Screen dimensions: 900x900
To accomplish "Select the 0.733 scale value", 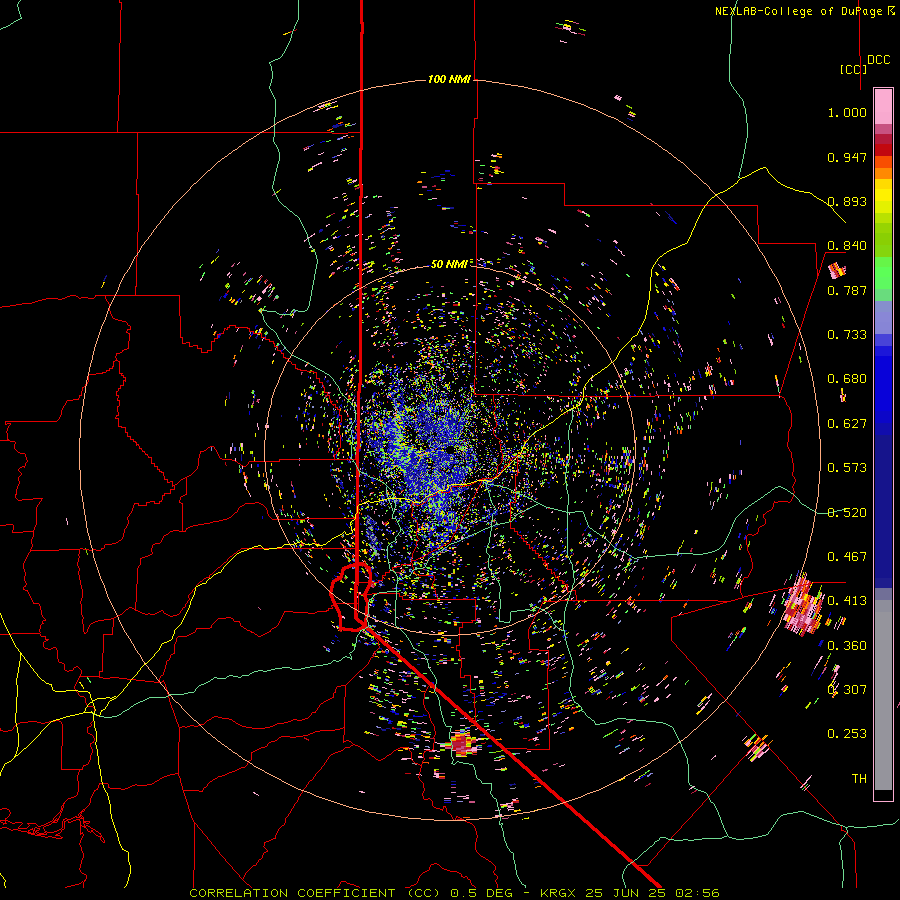I will [847, 335].
